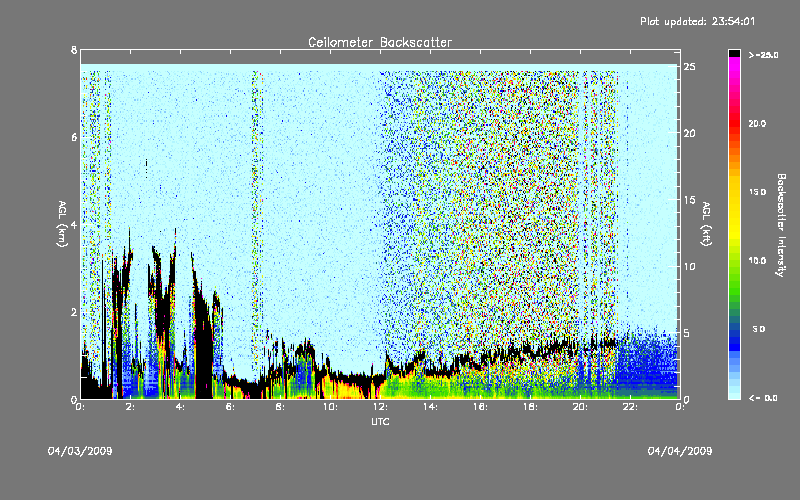Click the "10:" hour tick on the UTC axis
800x500 pixels.
pyautogui.click(x=330, y=407)
